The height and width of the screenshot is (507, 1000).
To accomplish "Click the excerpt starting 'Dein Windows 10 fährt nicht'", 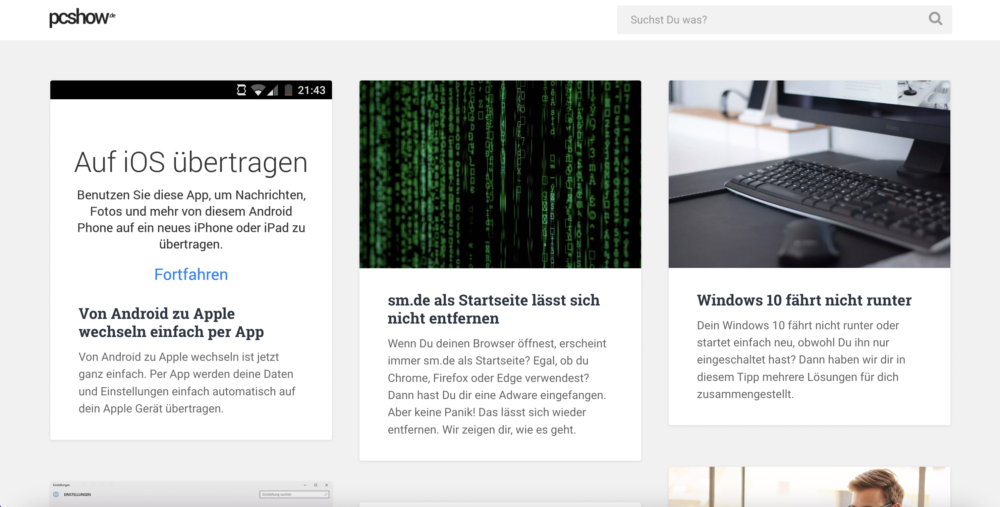I will tap(802, 360).
